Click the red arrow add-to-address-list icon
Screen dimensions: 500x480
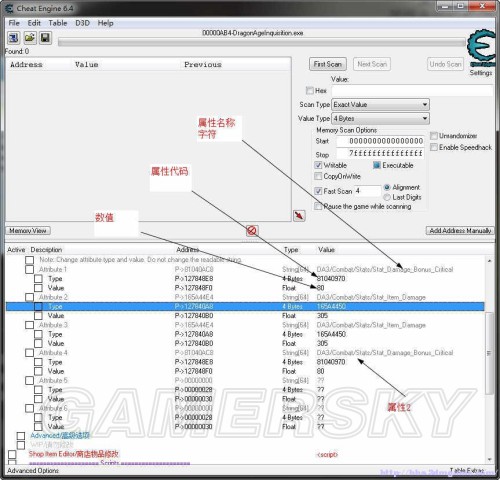point(299,215)
